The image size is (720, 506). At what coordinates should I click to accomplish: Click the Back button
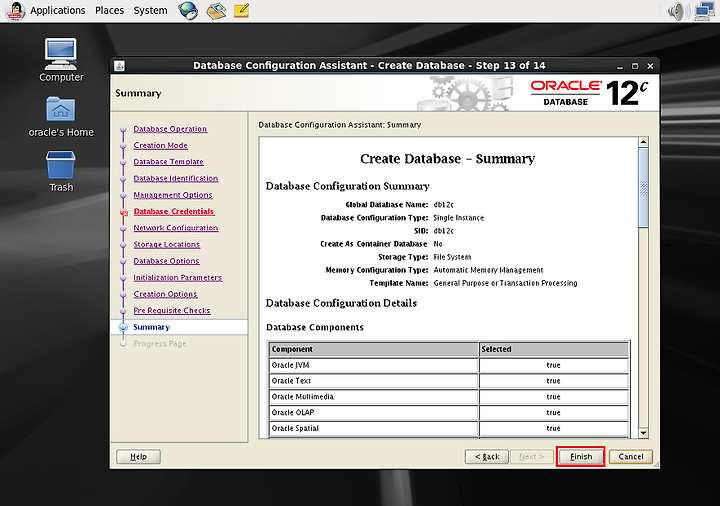(487, 457)
